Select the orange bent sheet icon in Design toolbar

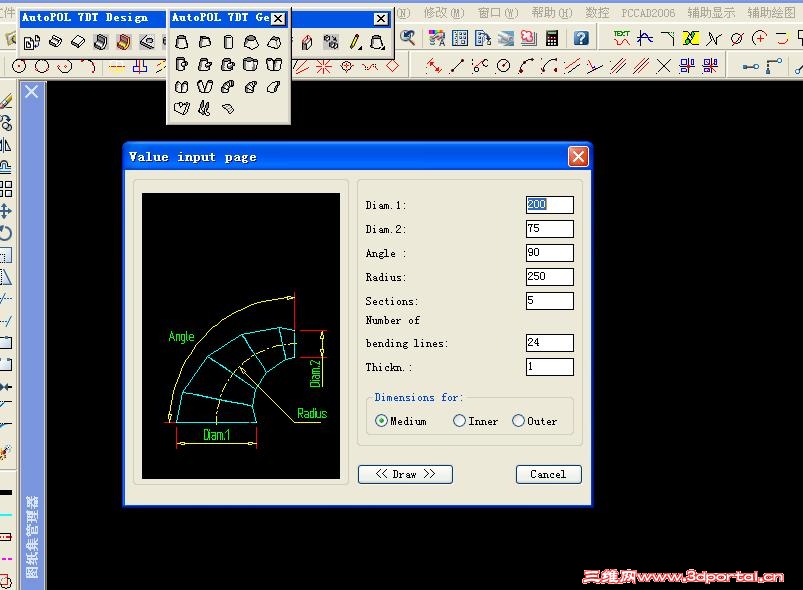tap(123, 42)
